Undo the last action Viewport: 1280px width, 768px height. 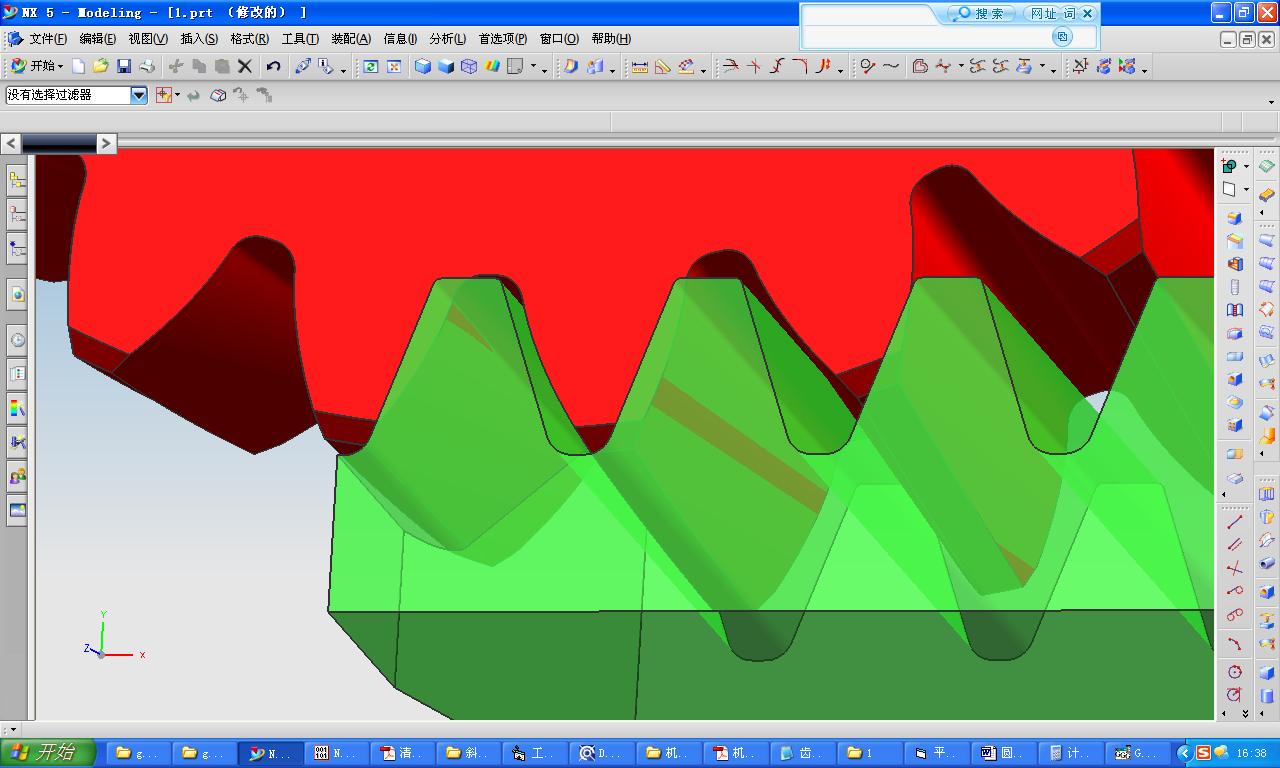click(273, 66)
